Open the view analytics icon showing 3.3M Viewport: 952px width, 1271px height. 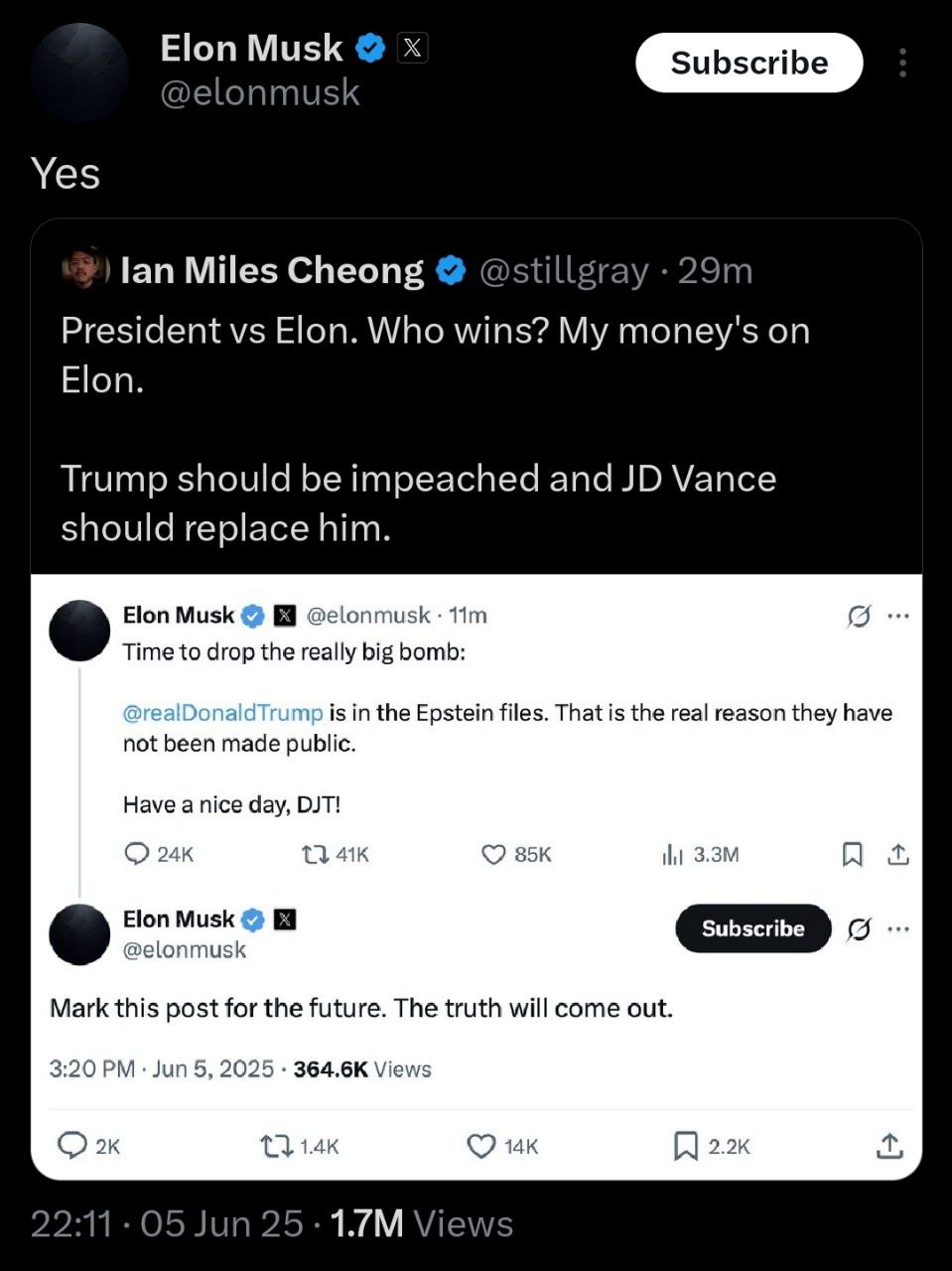(x=672, y=854)
